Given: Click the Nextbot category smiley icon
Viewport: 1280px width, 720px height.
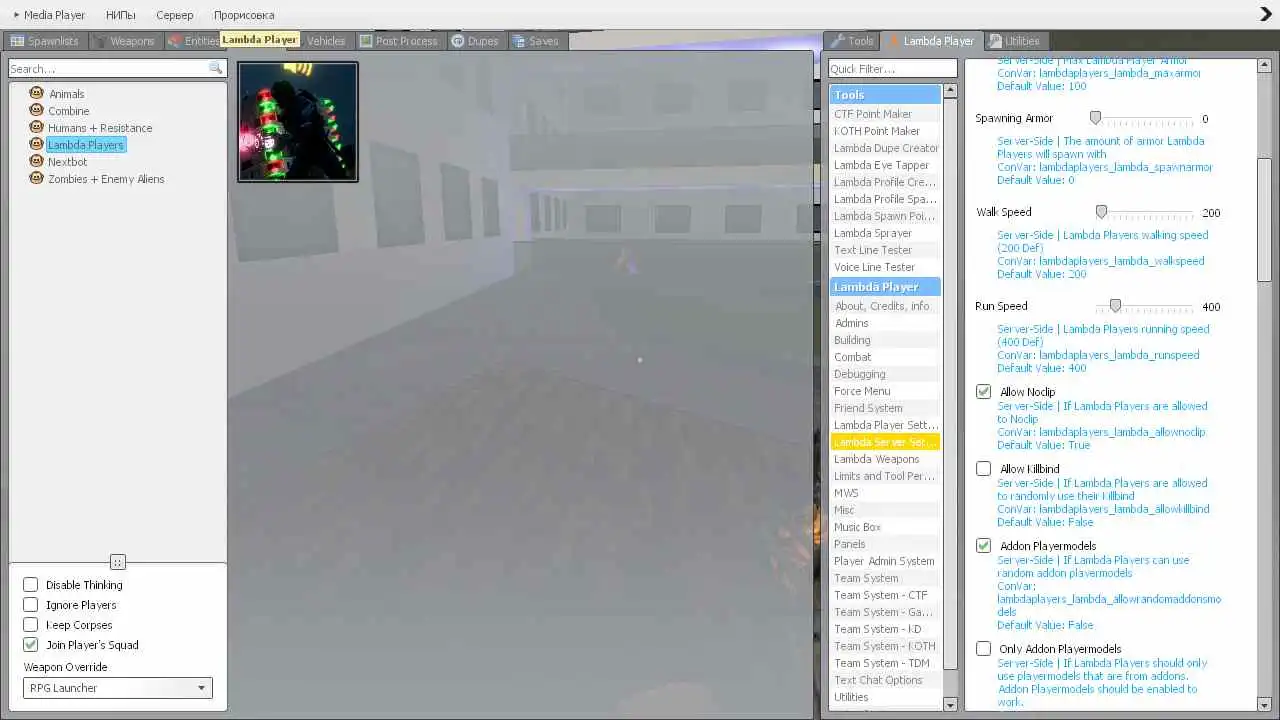Looking at the screenshot, I should pyautogui.click(x=37, y=161).
